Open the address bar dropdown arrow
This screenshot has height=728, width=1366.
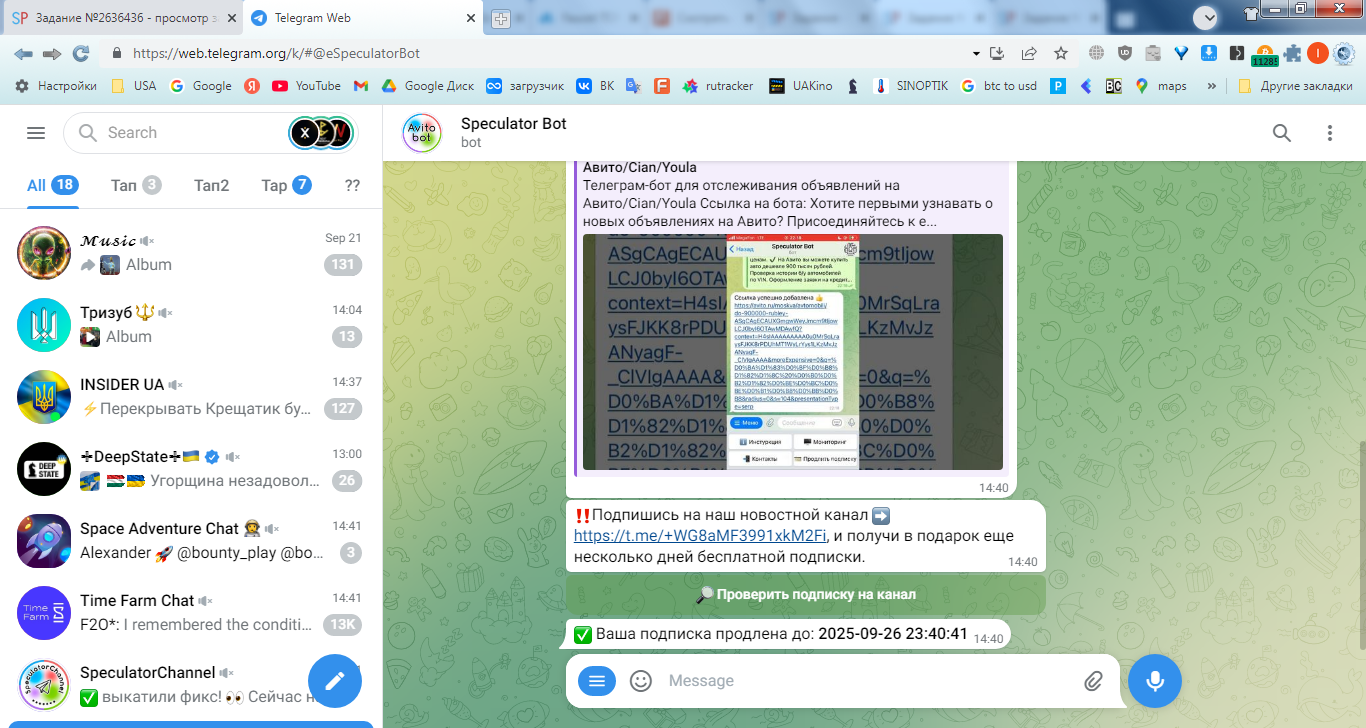click(x=976, y=53)
